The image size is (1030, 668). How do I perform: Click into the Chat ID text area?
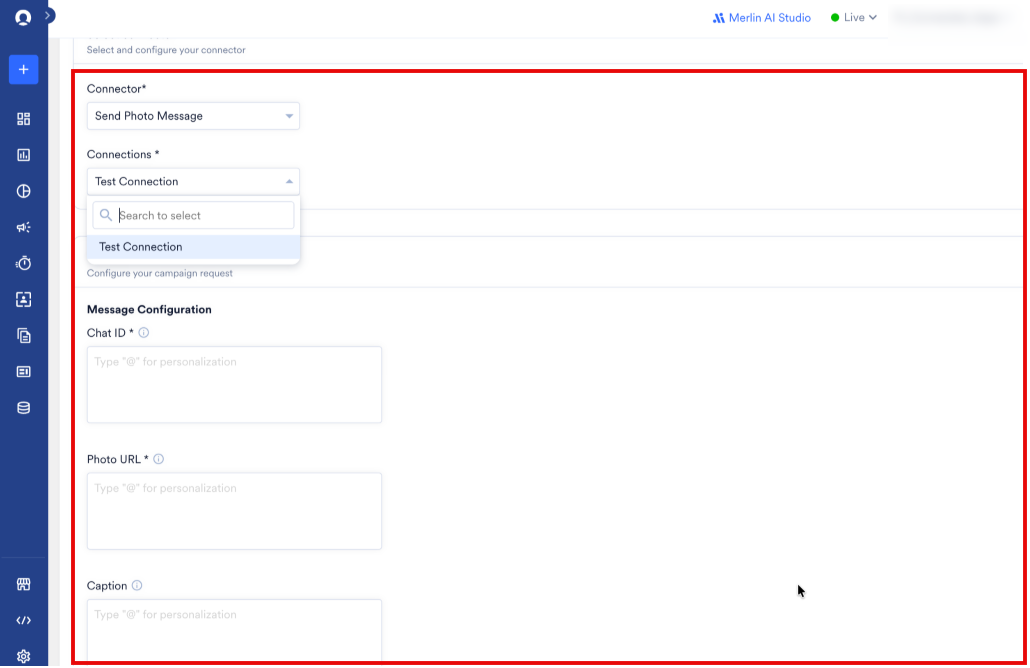point(235,385)
